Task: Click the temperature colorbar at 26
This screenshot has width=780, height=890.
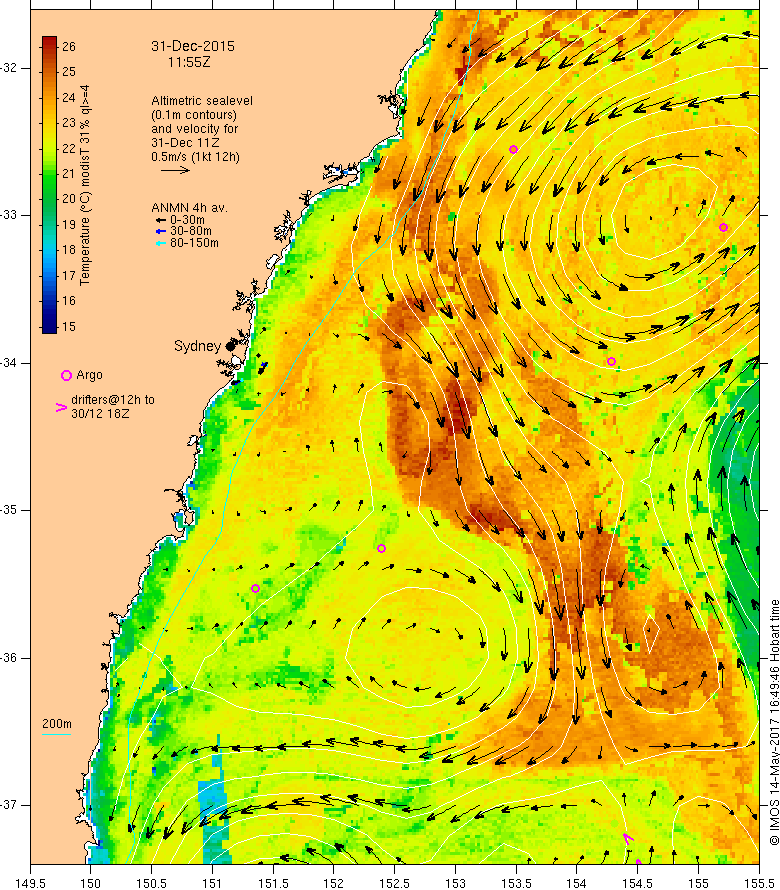Action: pyautogui.click(x=49, y=46)
